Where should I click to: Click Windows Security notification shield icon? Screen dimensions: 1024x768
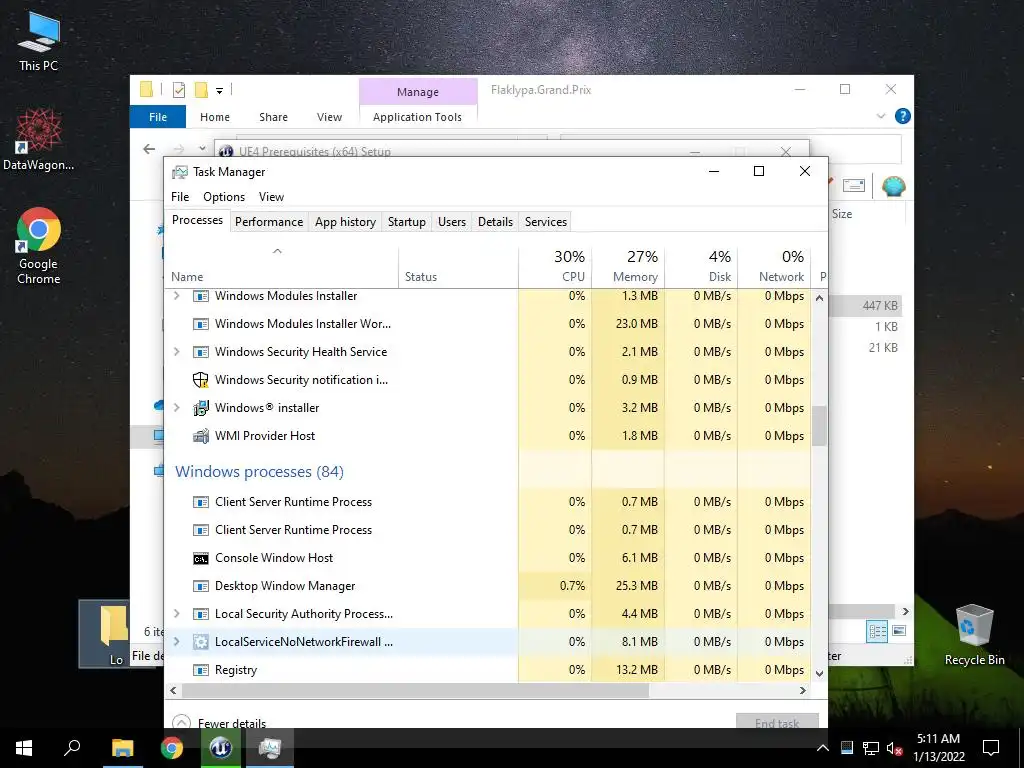[x=200, y=380]
